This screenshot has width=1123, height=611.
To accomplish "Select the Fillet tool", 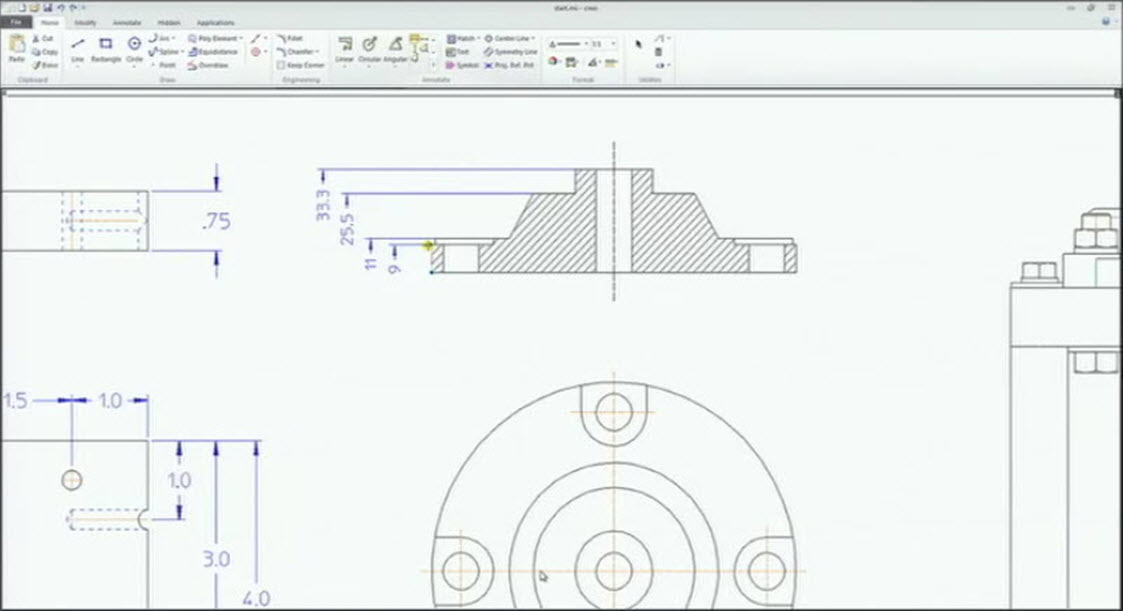I will coord(290,38).
